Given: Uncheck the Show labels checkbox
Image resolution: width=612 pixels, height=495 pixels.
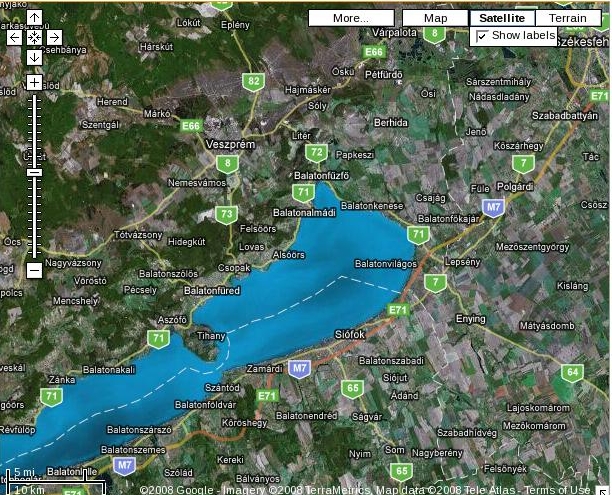Looking at the screenshot, I should point(482,36).
